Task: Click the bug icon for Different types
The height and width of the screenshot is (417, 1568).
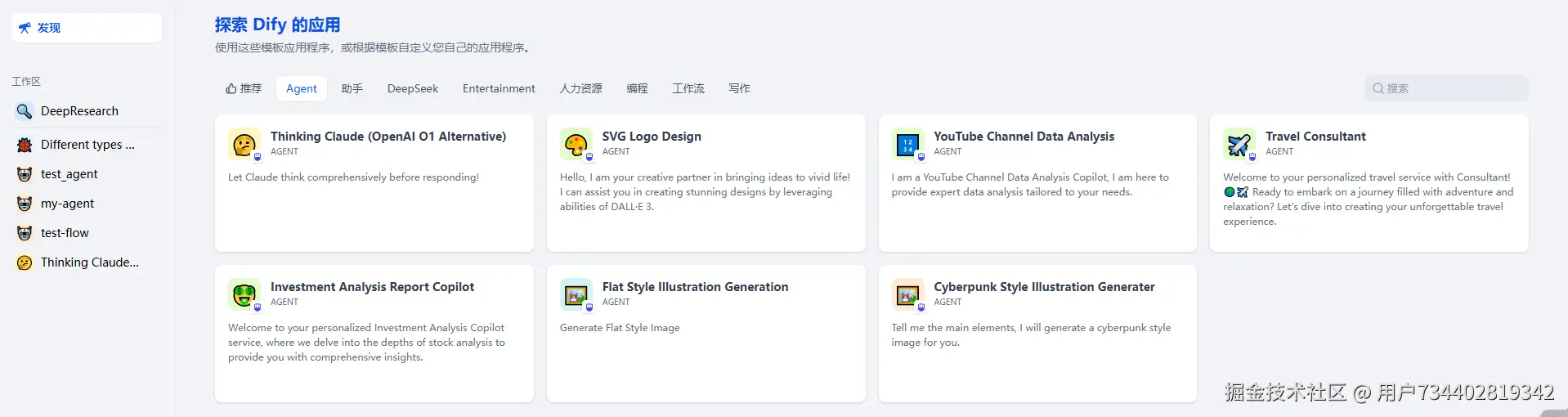Action: click(25, 145)
